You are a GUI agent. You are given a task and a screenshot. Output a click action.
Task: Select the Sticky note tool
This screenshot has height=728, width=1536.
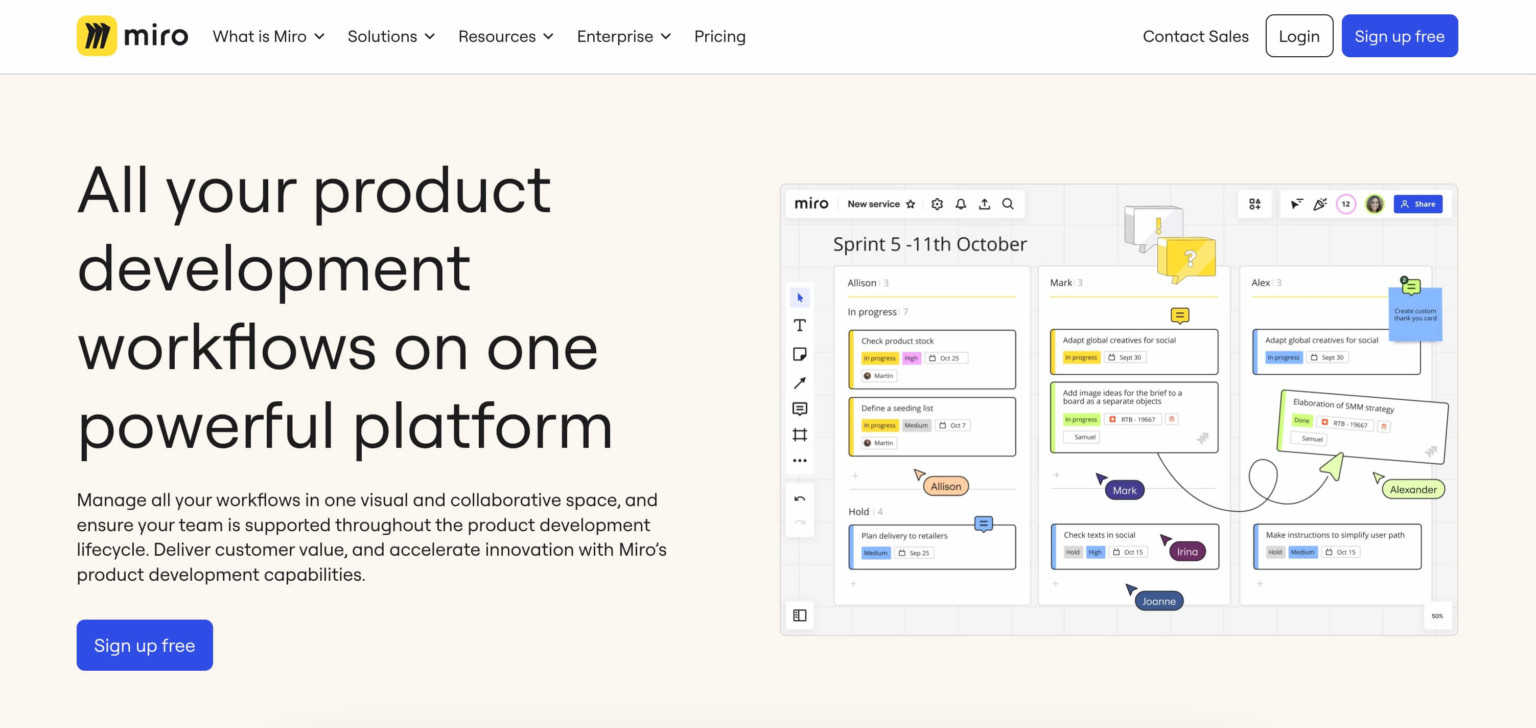799,354
